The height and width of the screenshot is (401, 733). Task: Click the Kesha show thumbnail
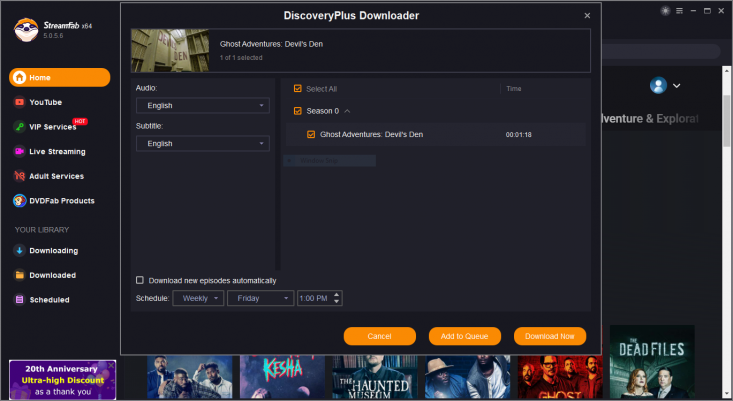click(282, 377)
